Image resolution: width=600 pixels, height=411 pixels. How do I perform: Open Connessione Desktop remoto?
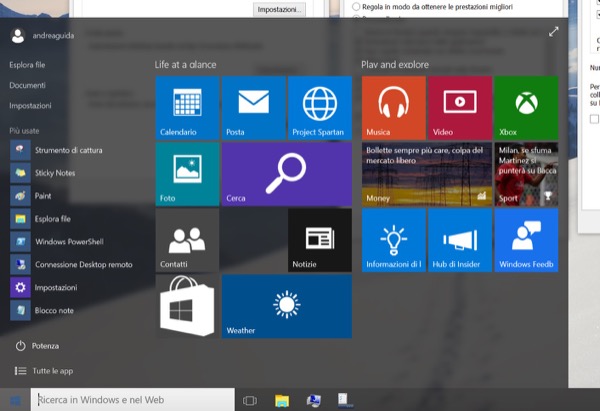pyautogui.click(x=73, y=264)
